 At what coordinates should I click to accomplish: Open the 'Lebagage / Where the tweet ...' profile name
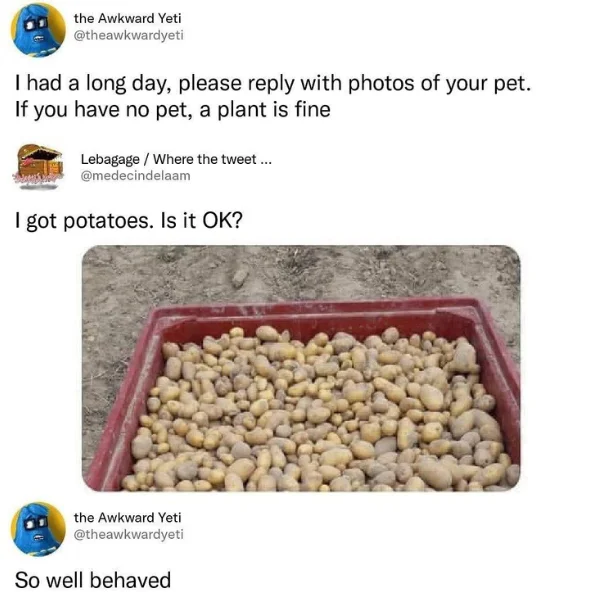[x=176, y=159]
